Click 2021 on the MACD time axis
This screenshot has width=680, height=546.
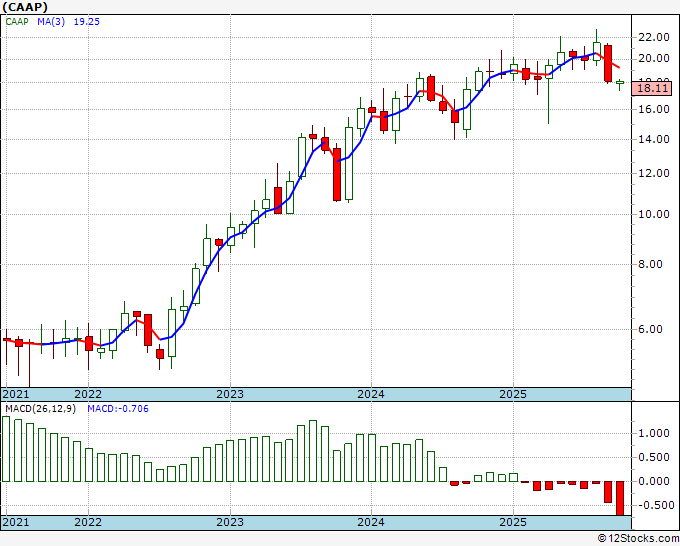pos(16,522)
